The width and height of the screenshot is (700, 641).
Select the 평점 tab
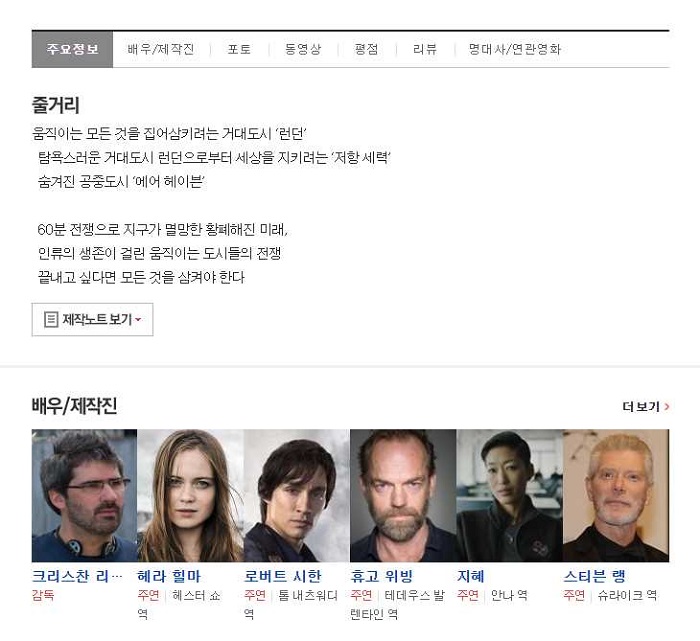[x=366, y=49]
